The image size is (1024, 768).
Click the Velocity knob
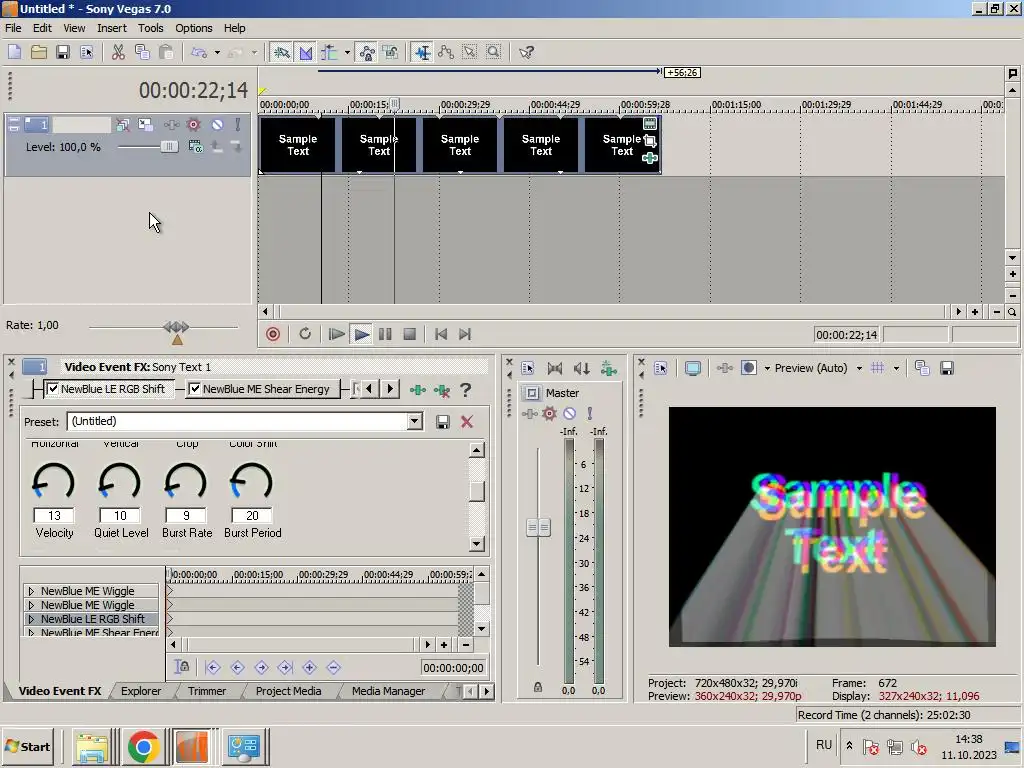click(x=54, y=483)
